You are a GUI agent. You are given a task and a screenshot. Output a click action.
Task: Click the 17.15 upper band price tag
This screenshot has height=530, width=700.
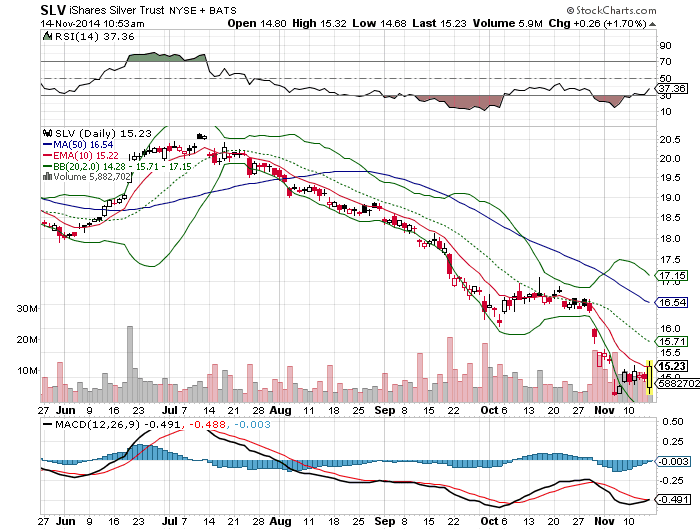671,275
